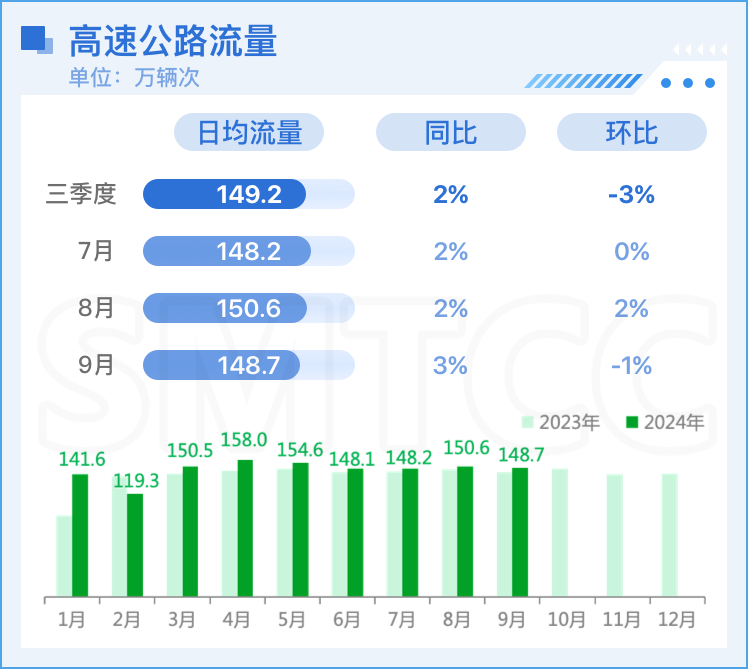Click the 3月 axis label
This screenshot has height=669, width=748.
182,620
